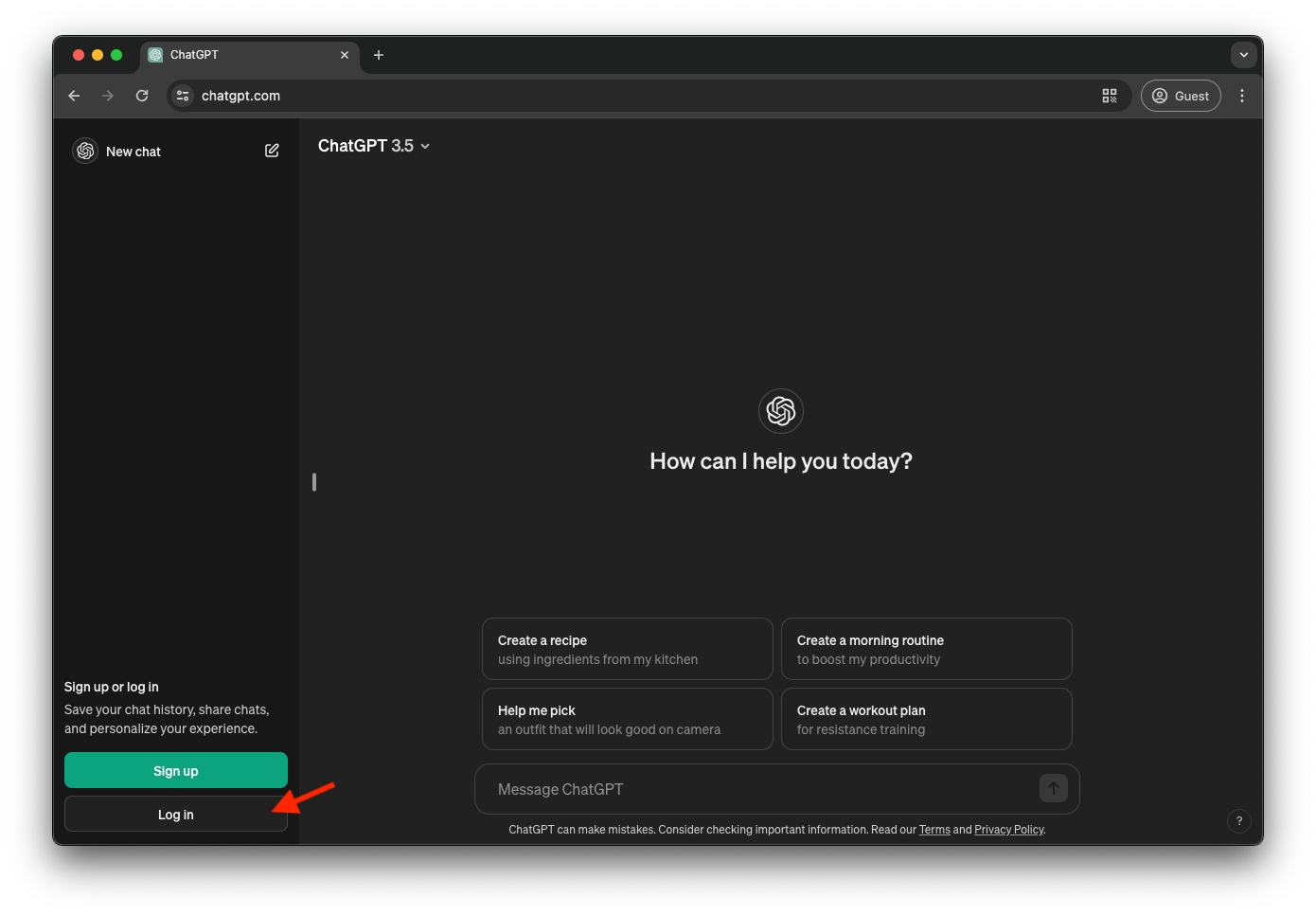The height and width of the screenshot is (915, 1316).
Task: Collapse the sidebar using the handle
Action: (x=314, y=482)
